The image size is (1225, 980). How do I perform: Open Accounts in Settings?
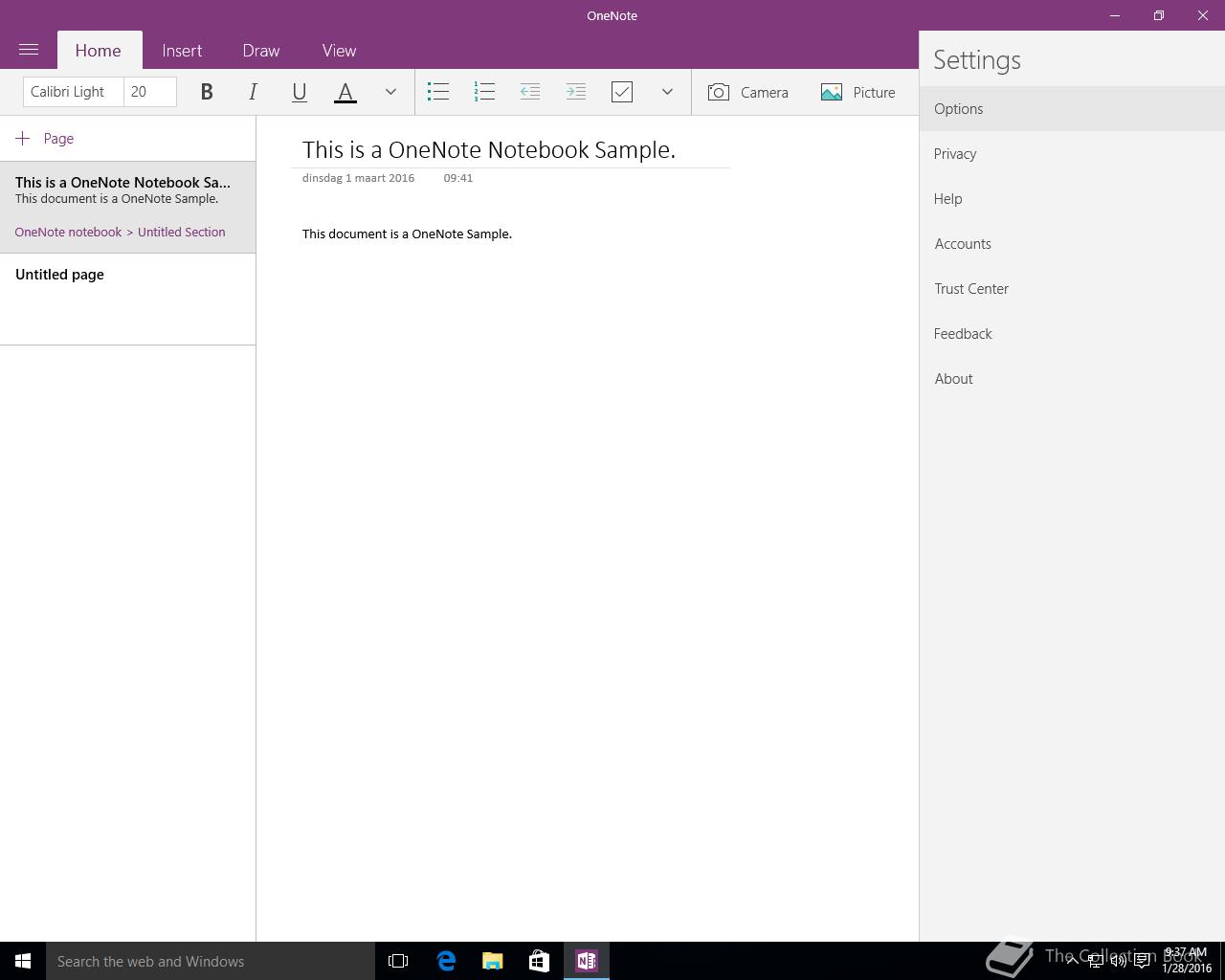pyautogui.click(x=1072, y=244)
